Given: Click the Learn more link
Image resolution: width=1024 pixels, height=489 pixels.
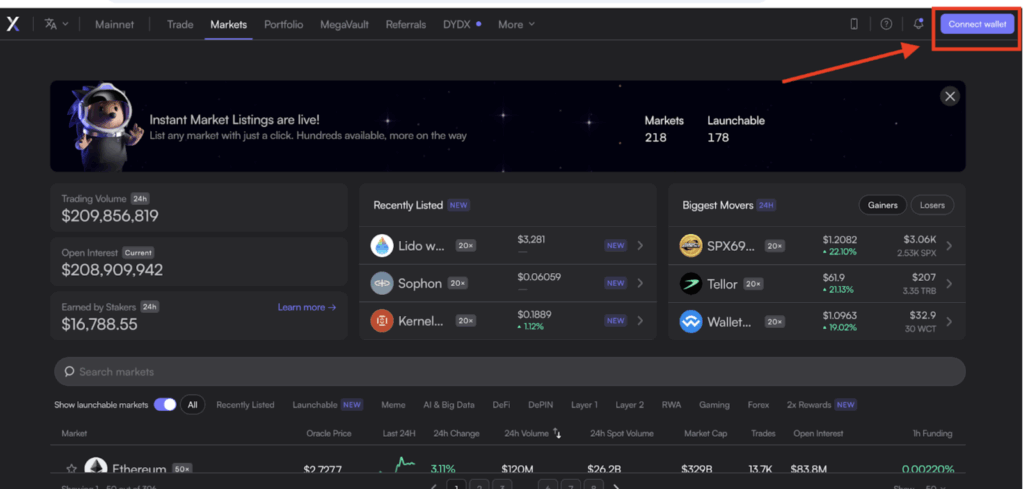Looking at the screenshot, I should tap(307, 307).
